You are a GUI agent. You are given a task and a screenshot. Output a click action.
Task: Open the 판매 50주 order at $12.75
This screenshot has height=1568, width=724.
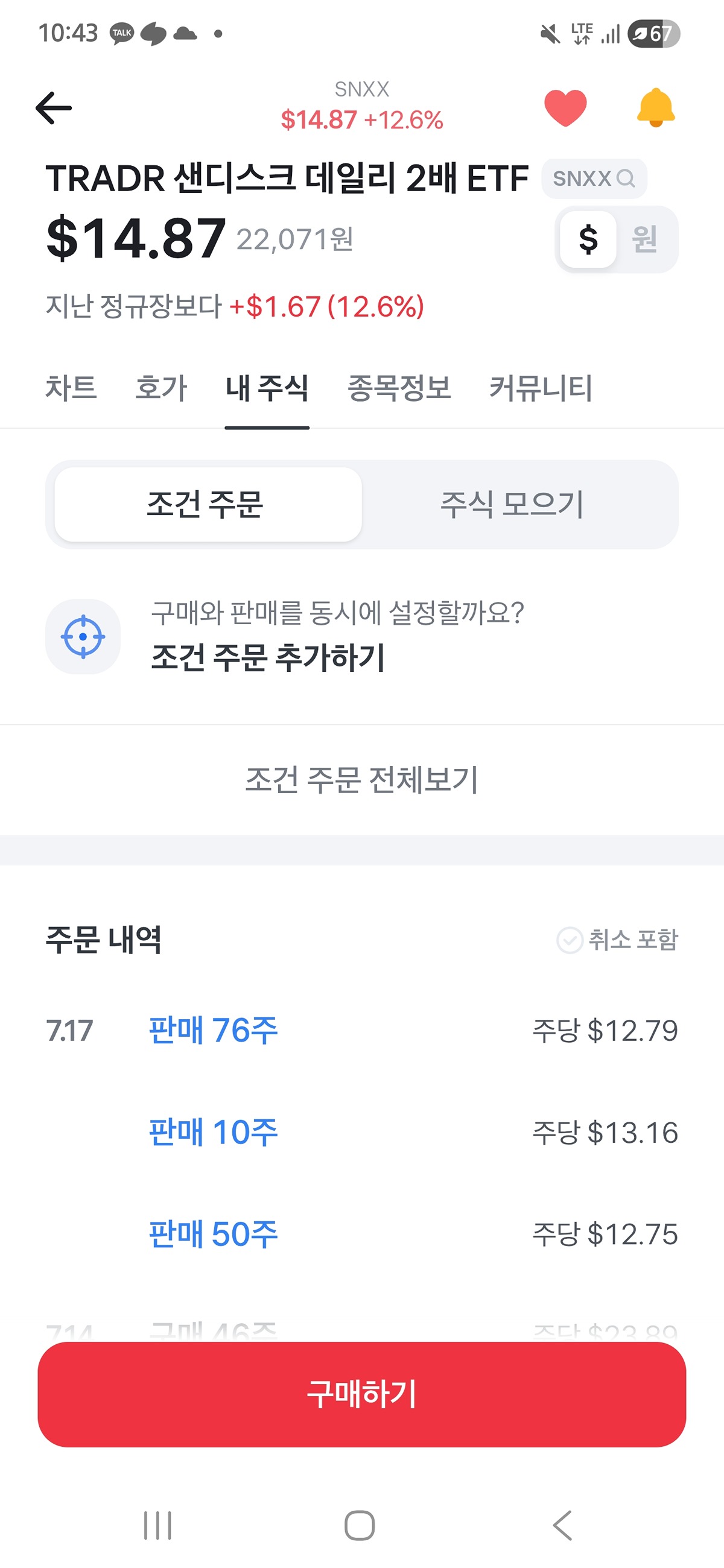click(x=361, y=1234)
